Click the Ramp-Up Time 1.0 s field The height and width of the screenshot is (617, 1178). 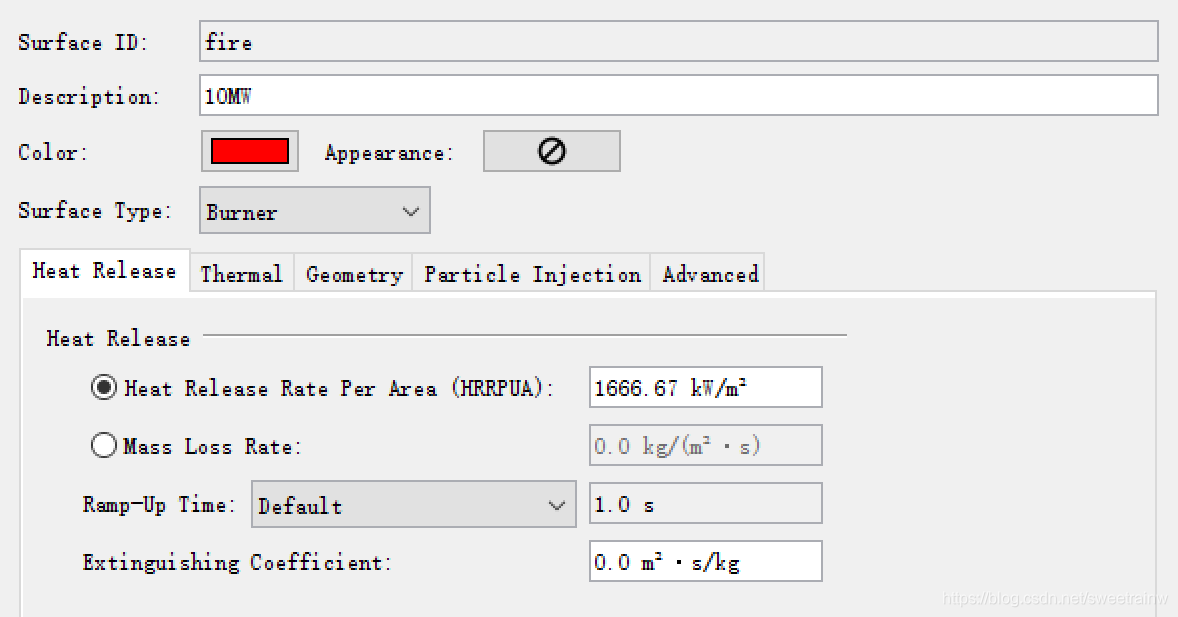(x=705, y=504)
